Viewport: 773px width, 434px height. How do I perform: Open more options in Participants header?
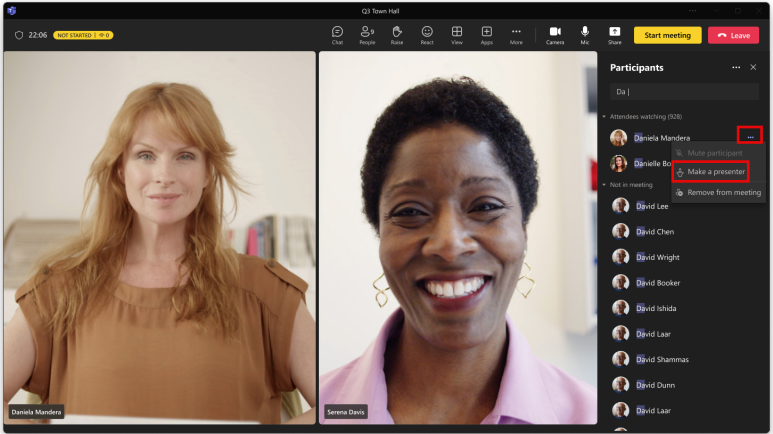point(736,67)
